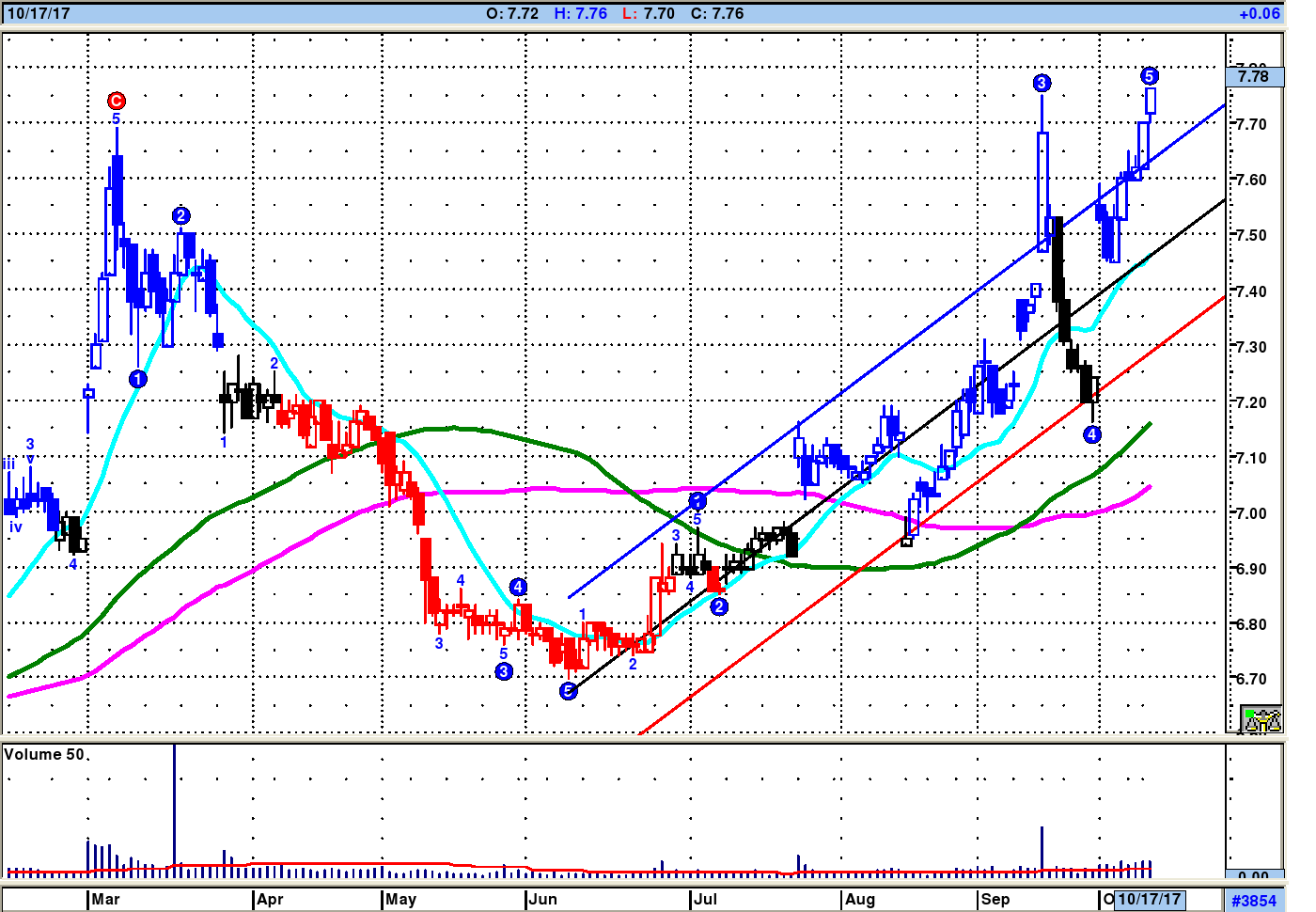Click circled wave 2 marker at the July pullback

click(719, 606)
